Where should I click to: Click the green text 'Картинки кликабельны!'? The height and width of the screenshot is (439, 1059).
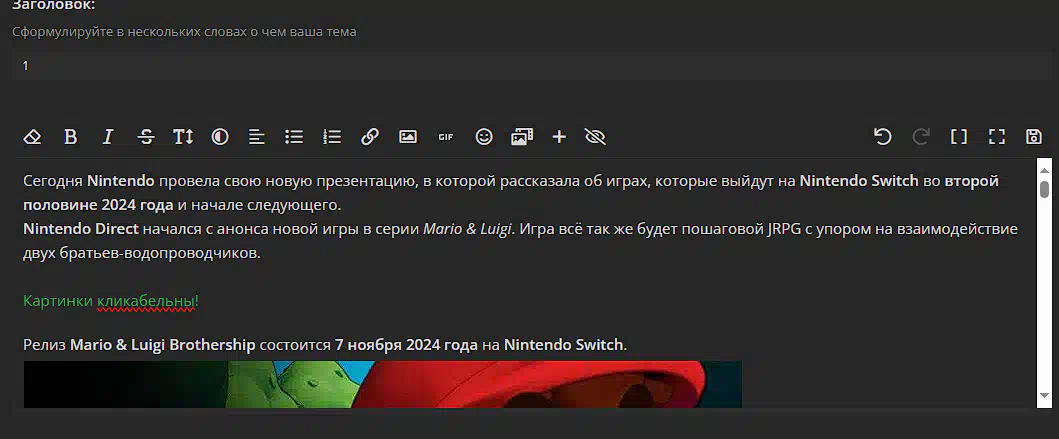coord(111,301)
